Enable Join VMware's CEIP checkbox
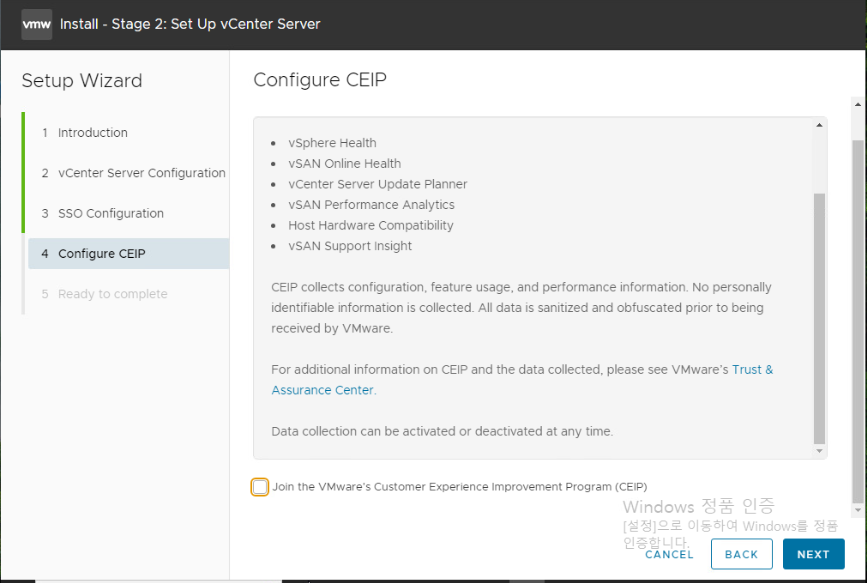 pyautogui.click(x=260, y=487)
